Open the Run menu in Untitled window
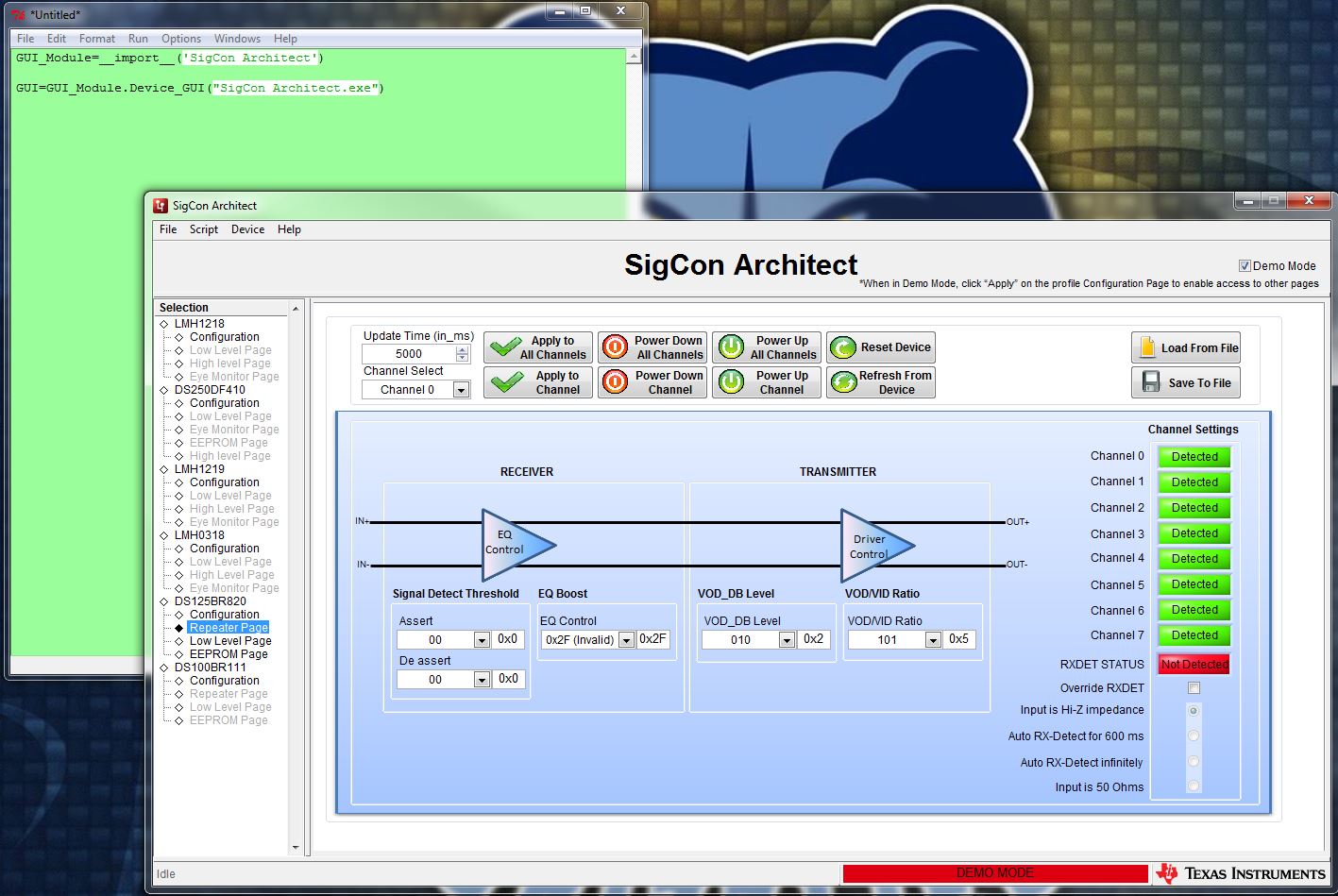Screen dimensions: 1338x896 (138, 39)
